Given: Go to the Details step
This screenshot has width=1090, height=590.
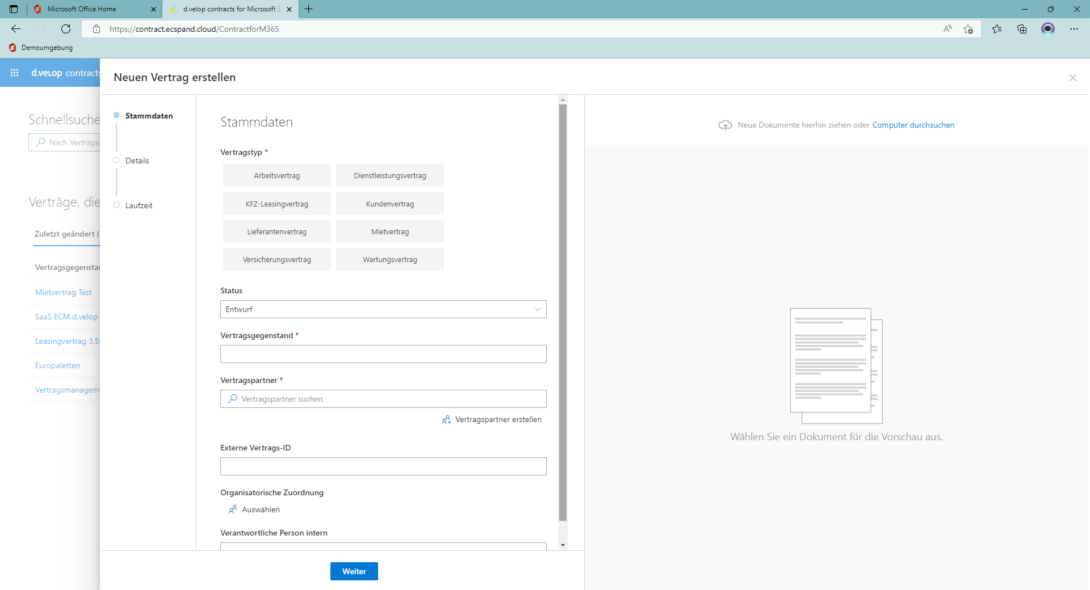Looking at the screenshot, I should (x=137, y=160).
